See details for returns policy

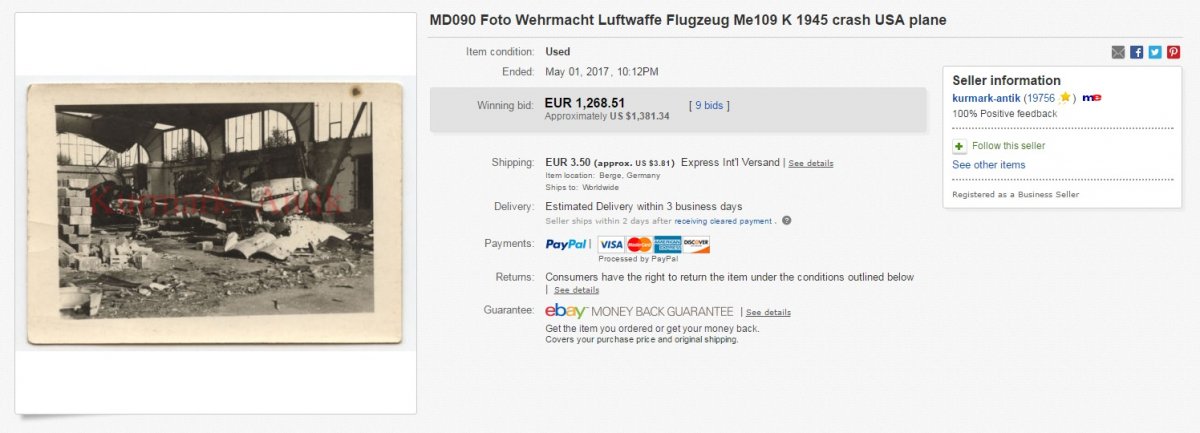coord(576,290)
